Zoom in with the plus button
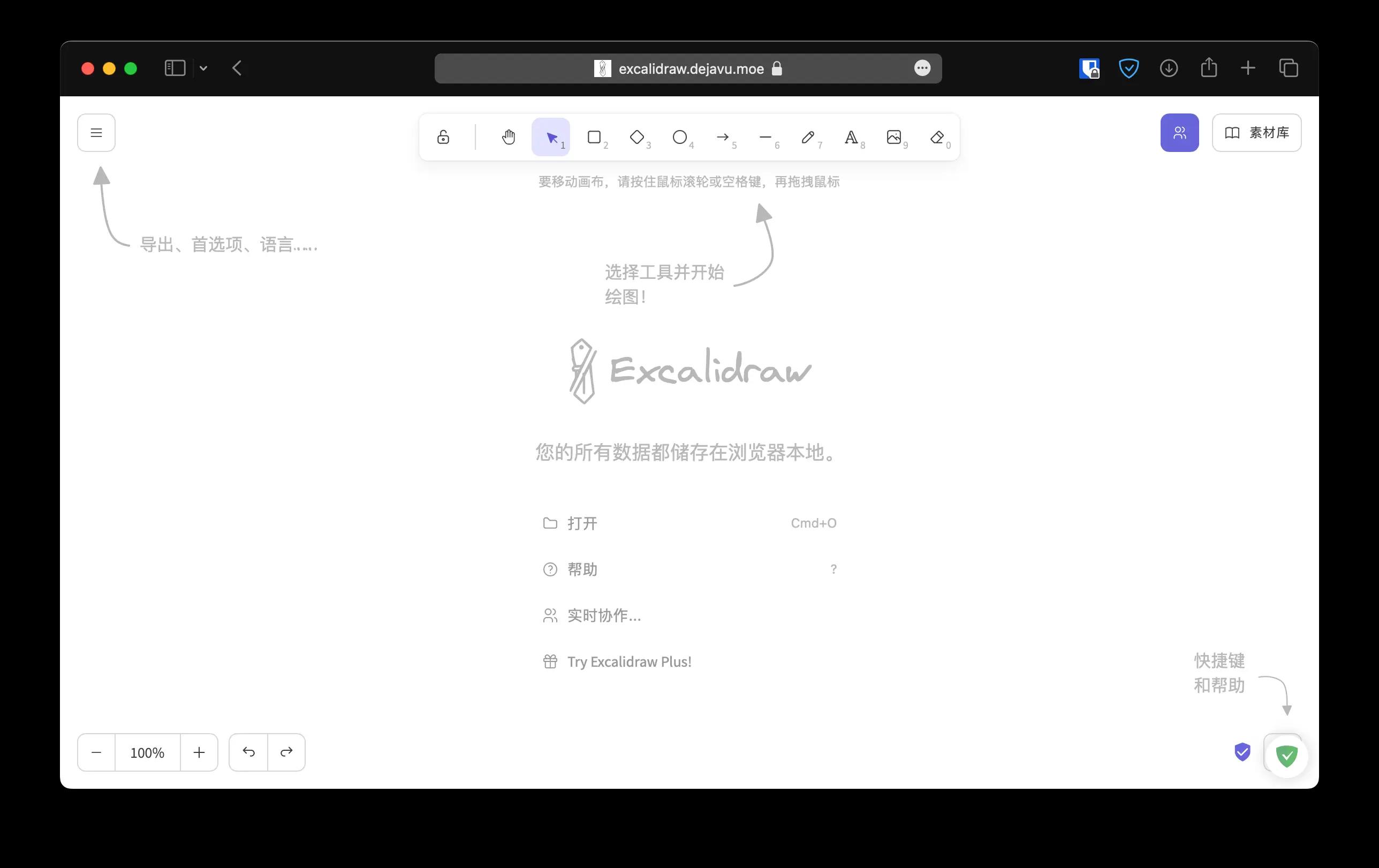 [199, 752]
